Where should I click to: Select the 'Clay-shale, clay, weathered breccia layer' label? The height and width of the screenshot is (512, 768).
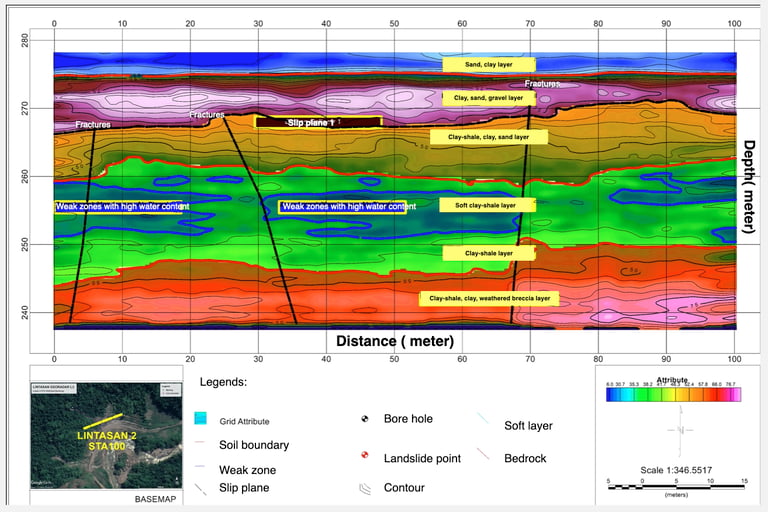(489, 298)
